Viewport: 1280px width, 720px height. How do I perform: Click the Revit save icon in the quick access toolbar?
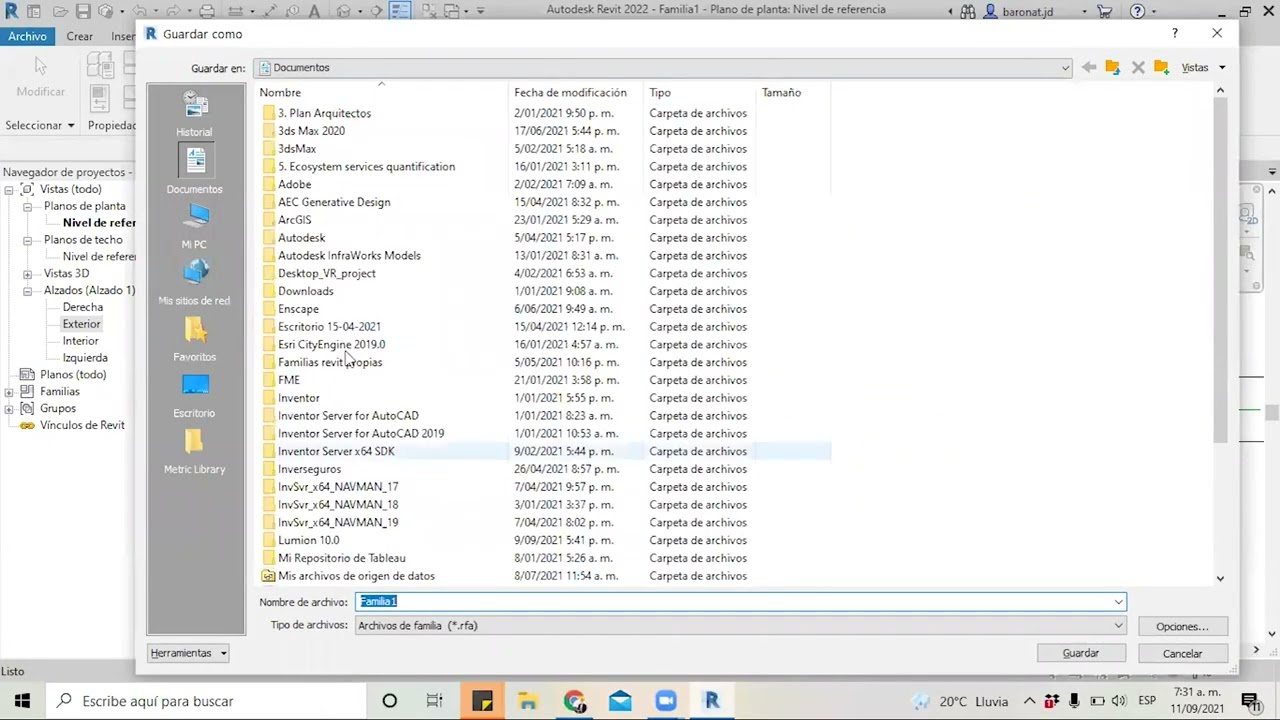pyautogui.click(x=83, y=11)
